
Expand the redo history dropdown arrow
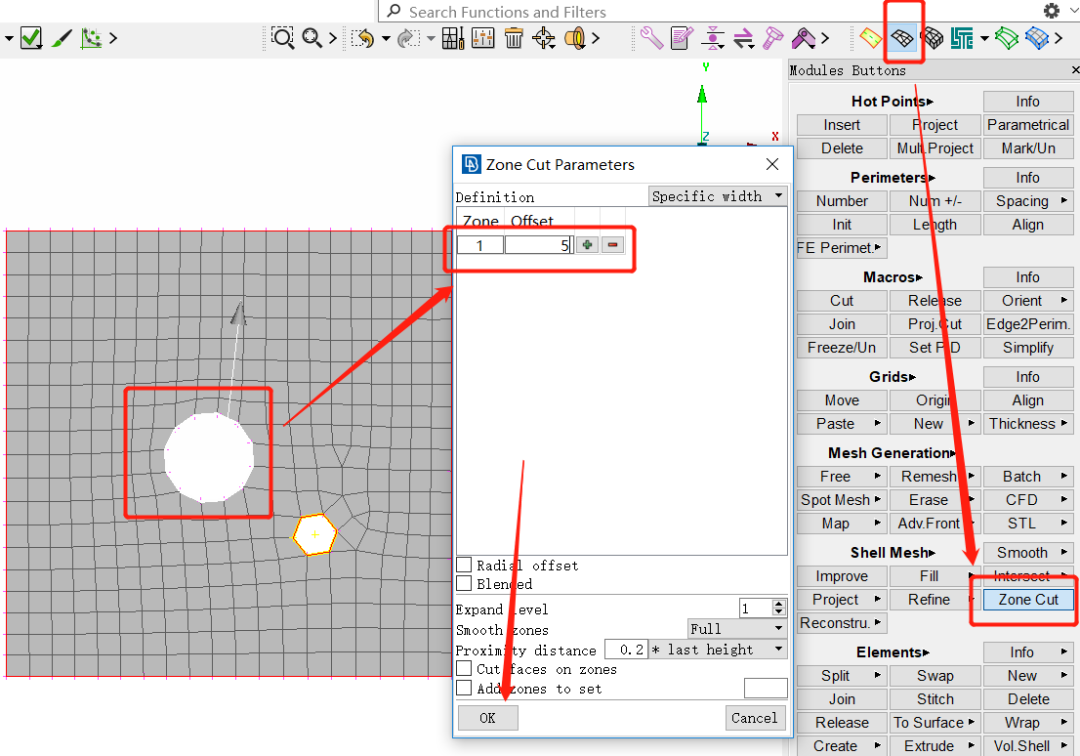click(x=430, y=38)
